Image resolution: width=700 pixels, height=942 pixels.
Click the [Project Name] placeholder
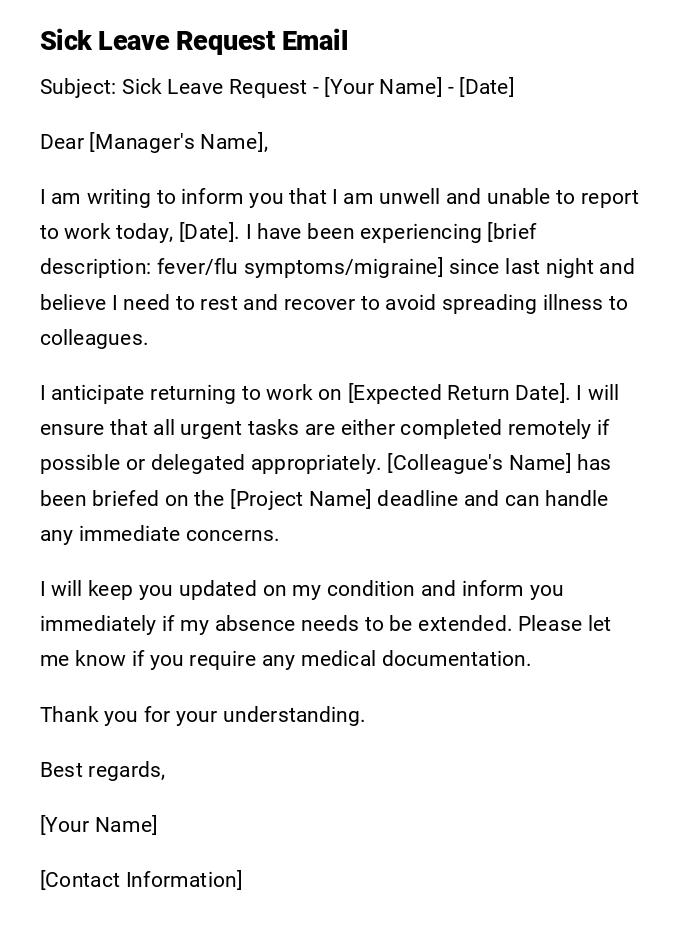click(x=300, y=498)
